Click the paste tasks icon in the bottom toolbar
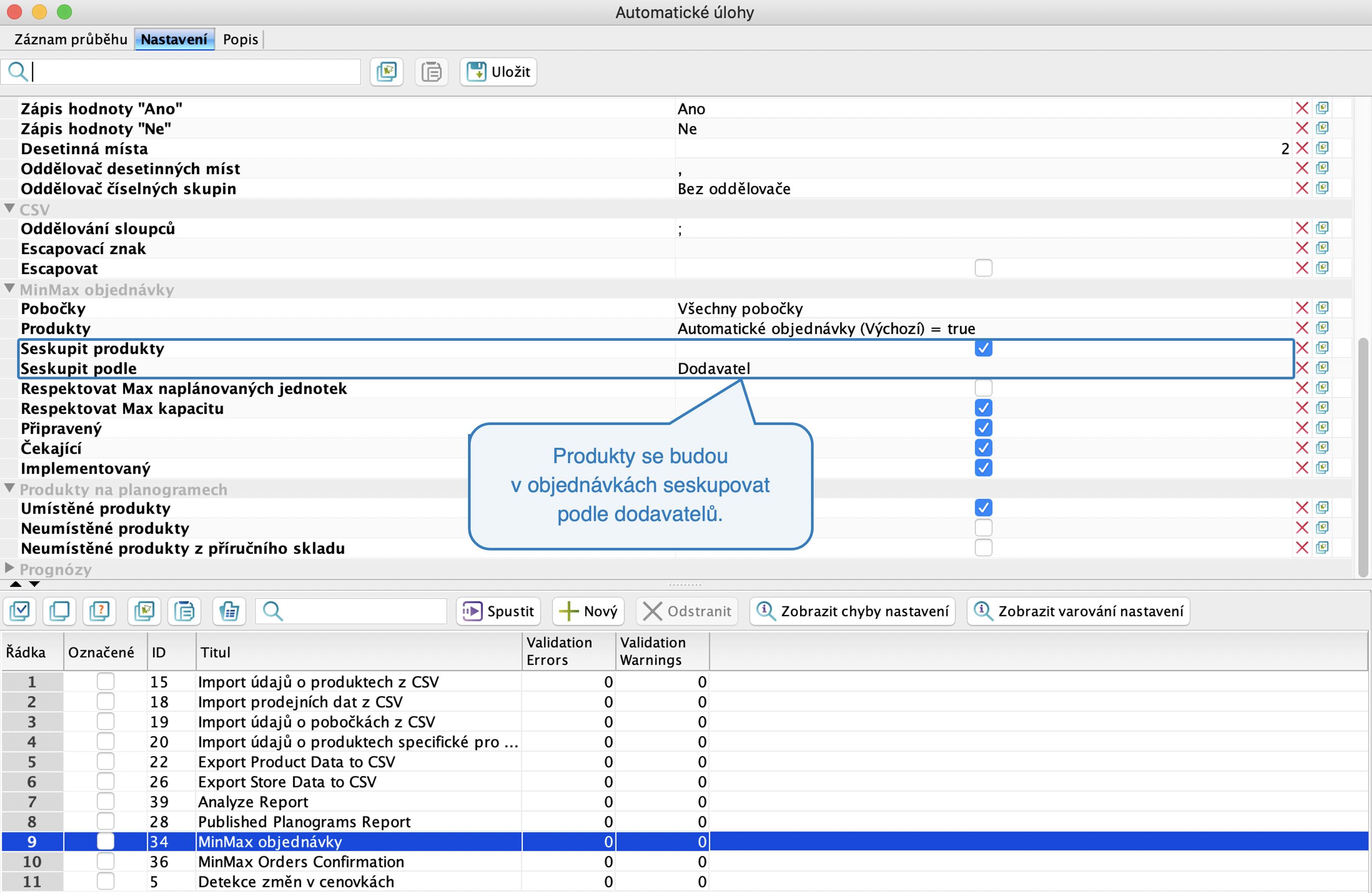Viewport: 1372px width, 893px height. click(185, 611)
